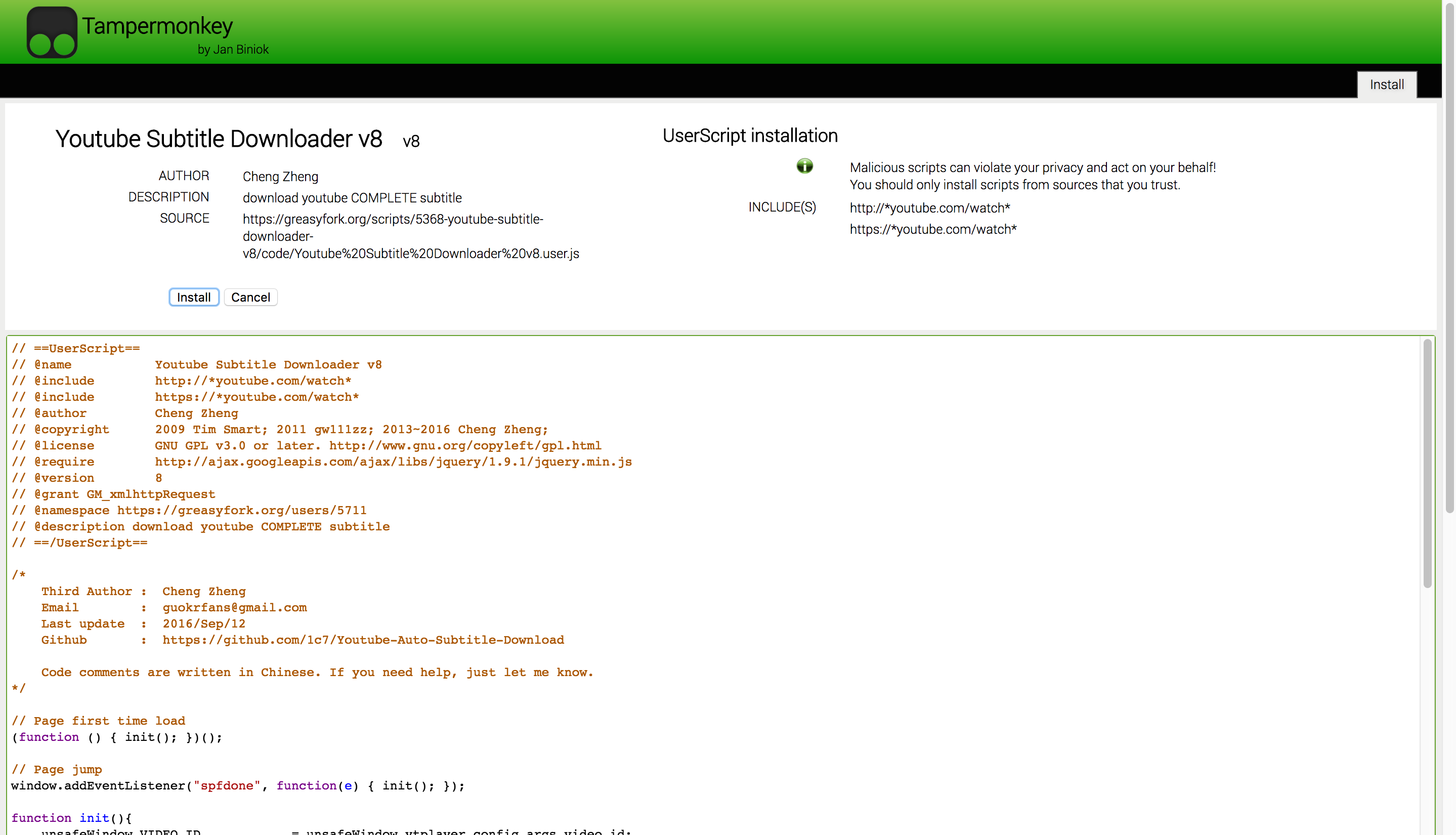Click the @require jquery URL line in code
The height and width of the screenshot is (835, 1456).
[x=393, y=462]
